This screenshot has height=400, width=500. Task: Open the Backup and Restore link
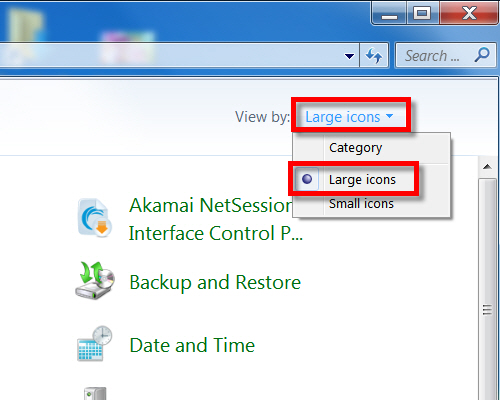pos(215,282)
